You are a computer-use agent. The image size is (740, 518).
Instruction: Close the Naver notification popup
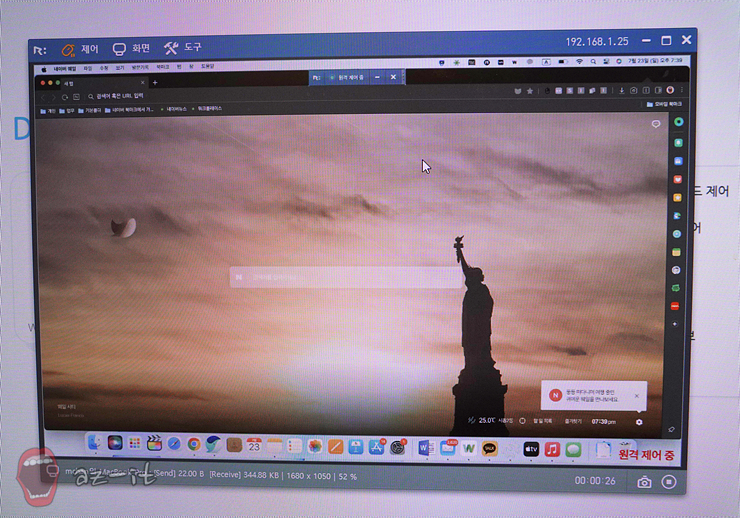[637, 396]
